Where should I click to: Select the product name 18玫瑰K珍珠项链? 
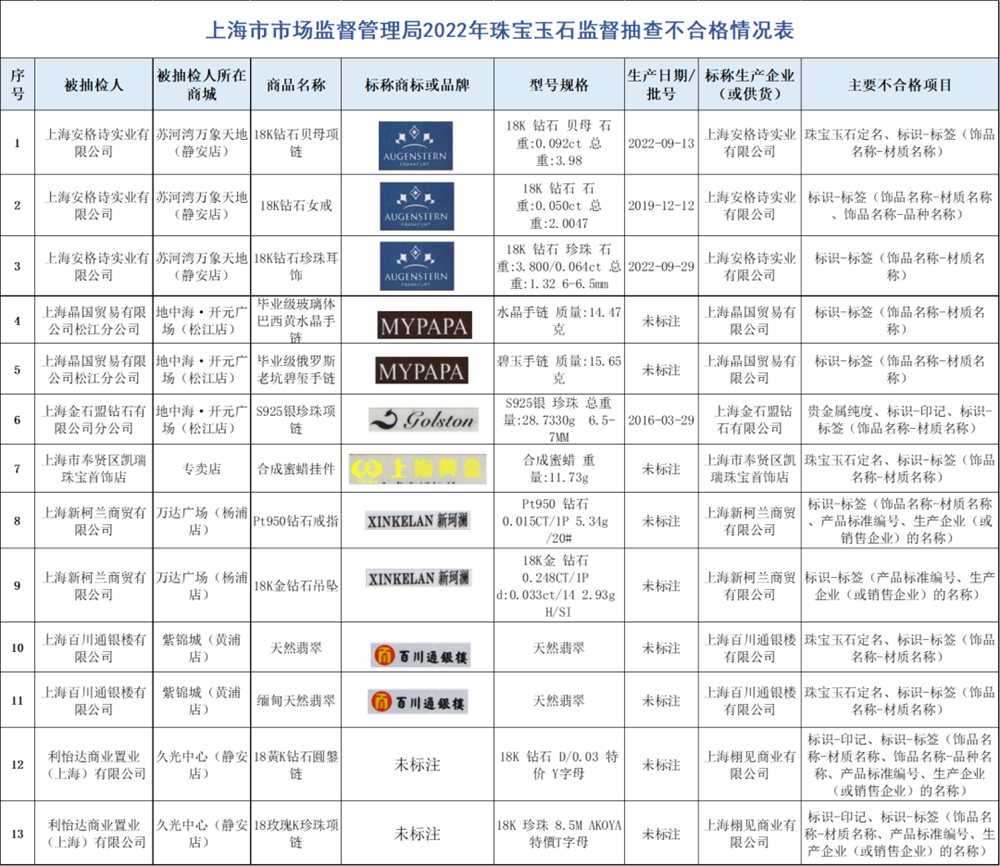[296, 833]
